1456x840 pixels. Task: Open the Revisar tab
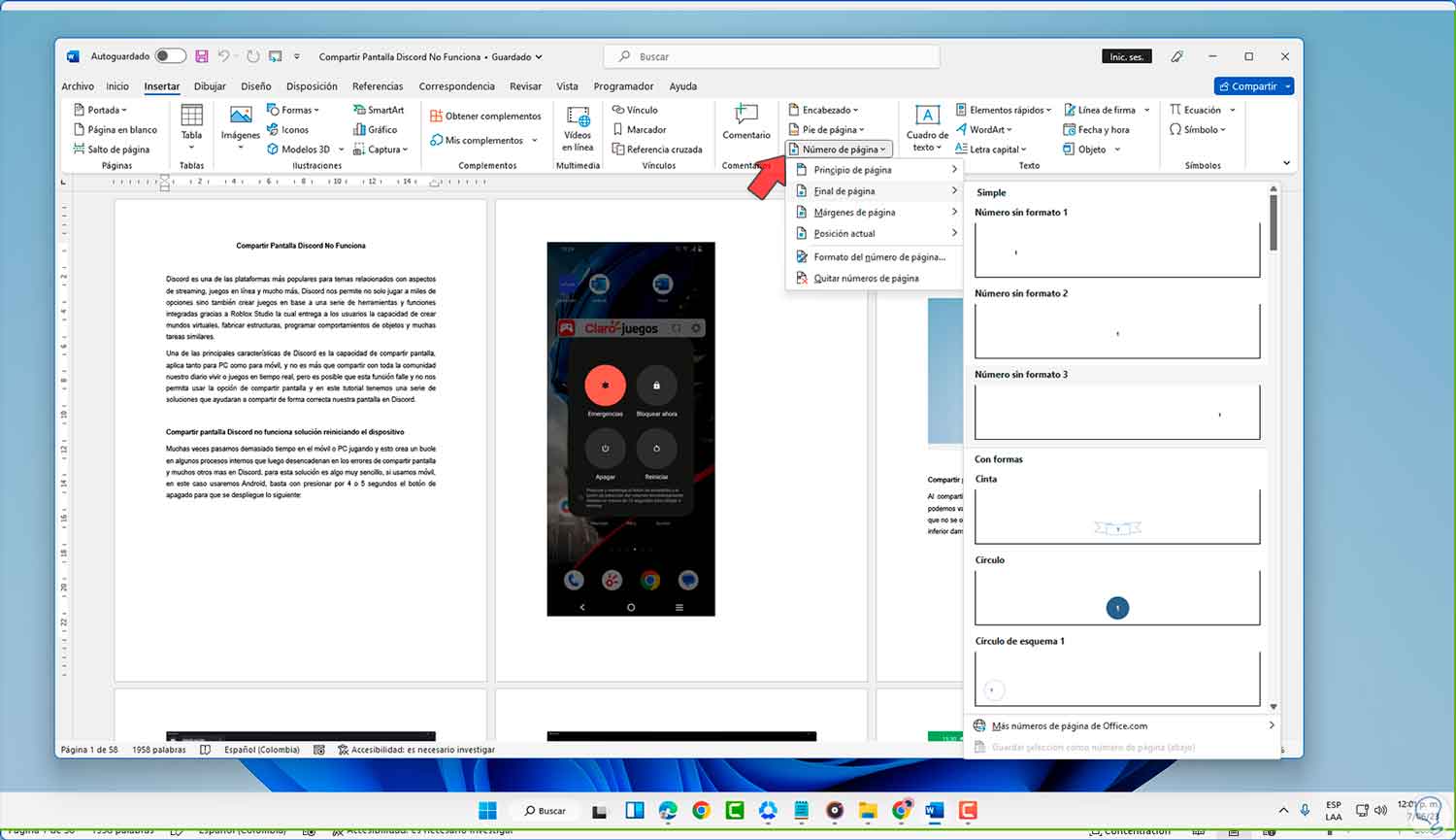click(526, 86)
